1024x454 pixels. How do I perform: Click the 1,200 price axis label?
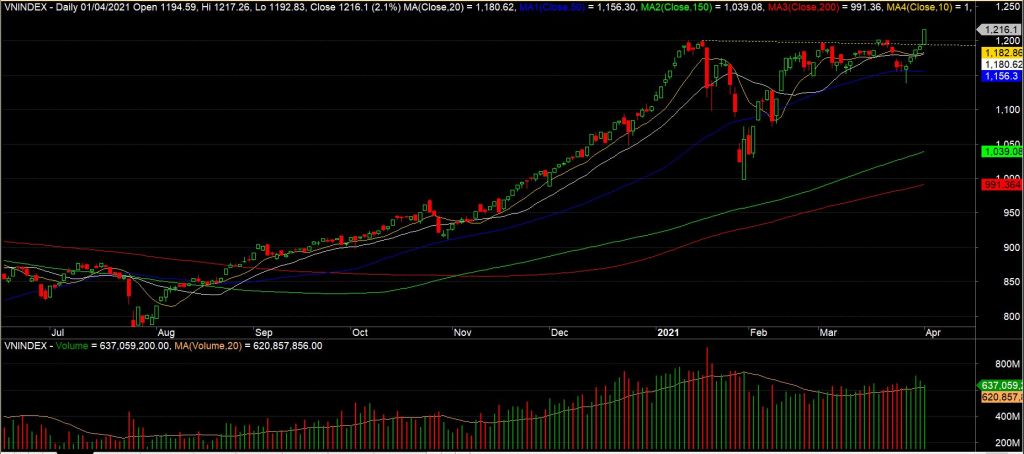(x=1008, y=41)
